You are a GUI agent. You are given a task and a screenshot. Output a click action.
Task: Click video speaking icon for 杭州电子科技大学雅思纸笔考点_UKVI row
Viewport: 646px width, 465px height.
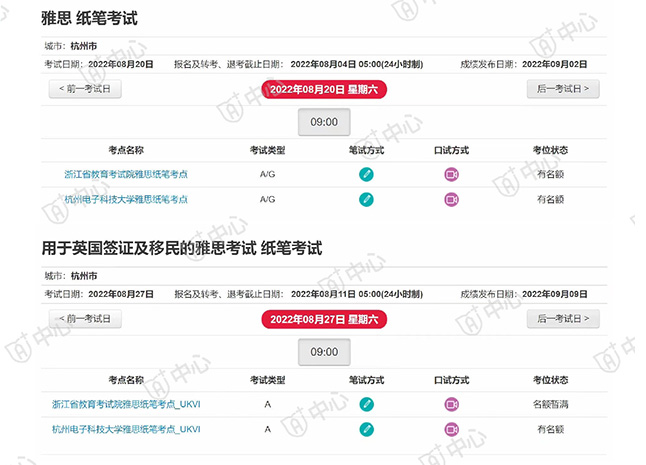[x=452, y=429]
